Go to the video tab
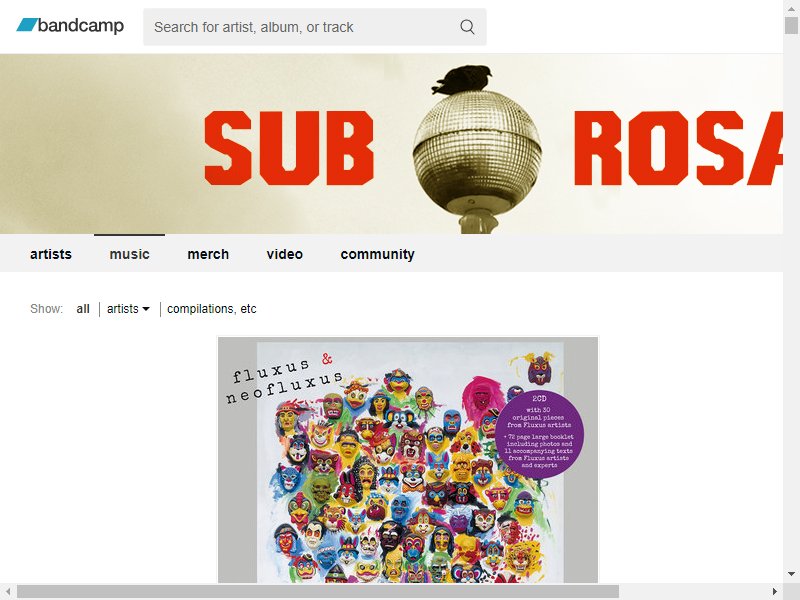 click(x=285, y=254)
